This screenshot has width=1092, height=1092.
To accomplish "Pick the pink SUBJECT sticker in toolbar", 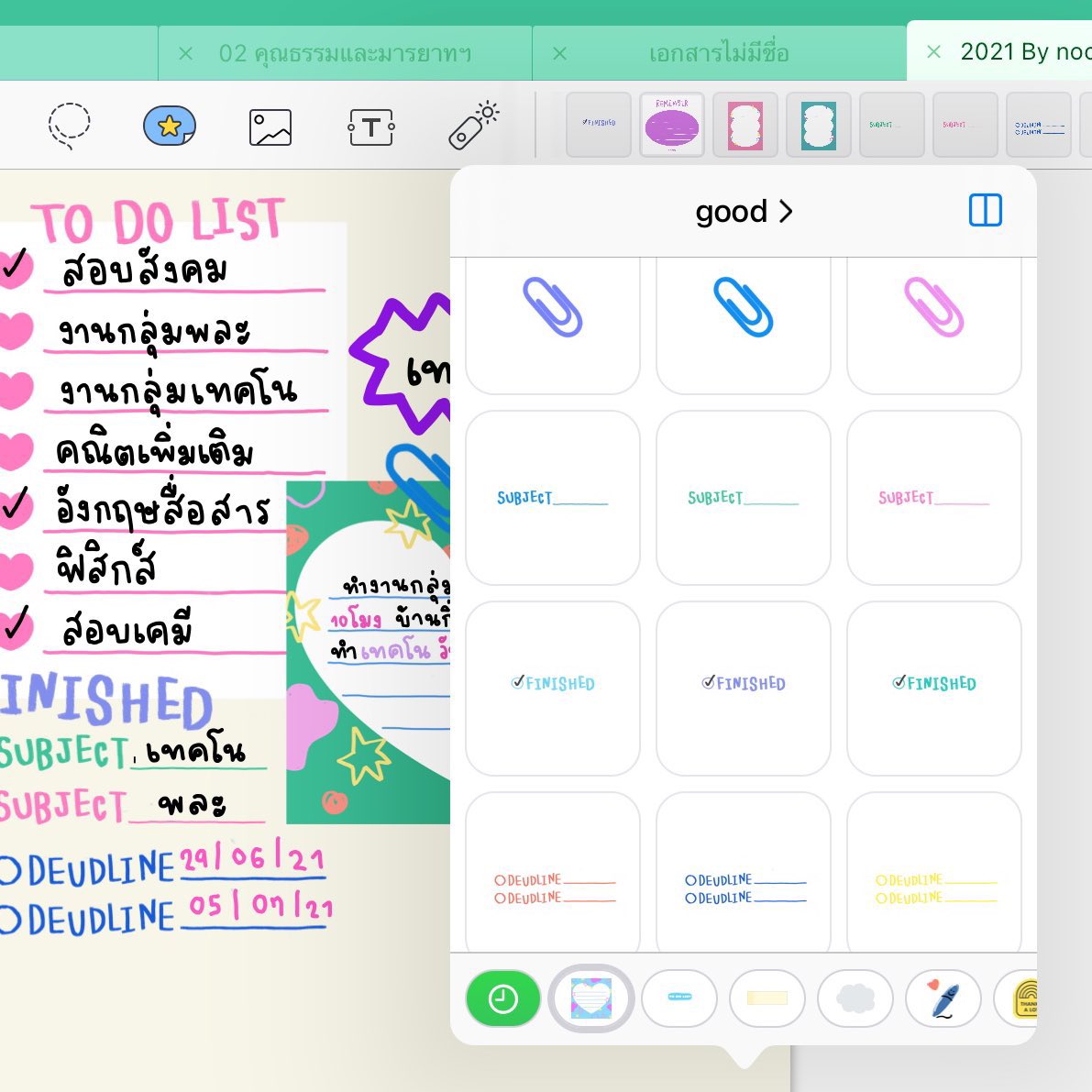I will coord(965,124).
